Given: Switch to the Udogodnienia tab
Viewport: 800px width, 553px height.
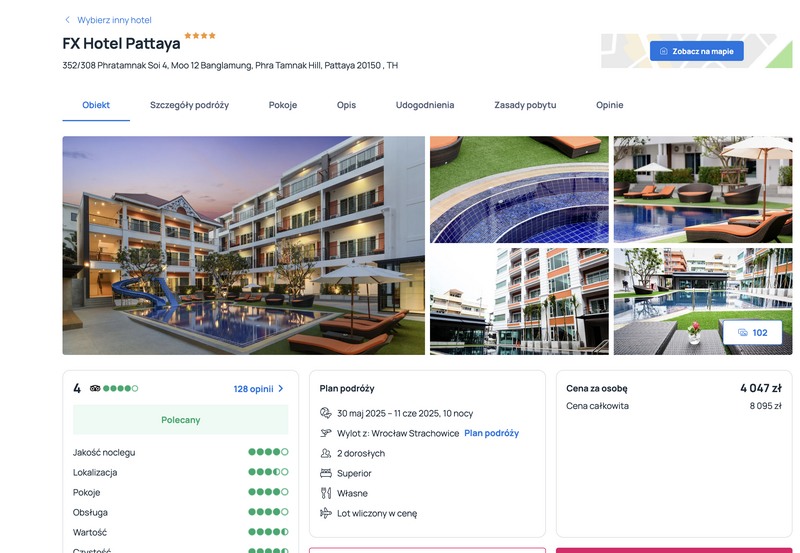Looking at the screenshot, I should point(425,105).
